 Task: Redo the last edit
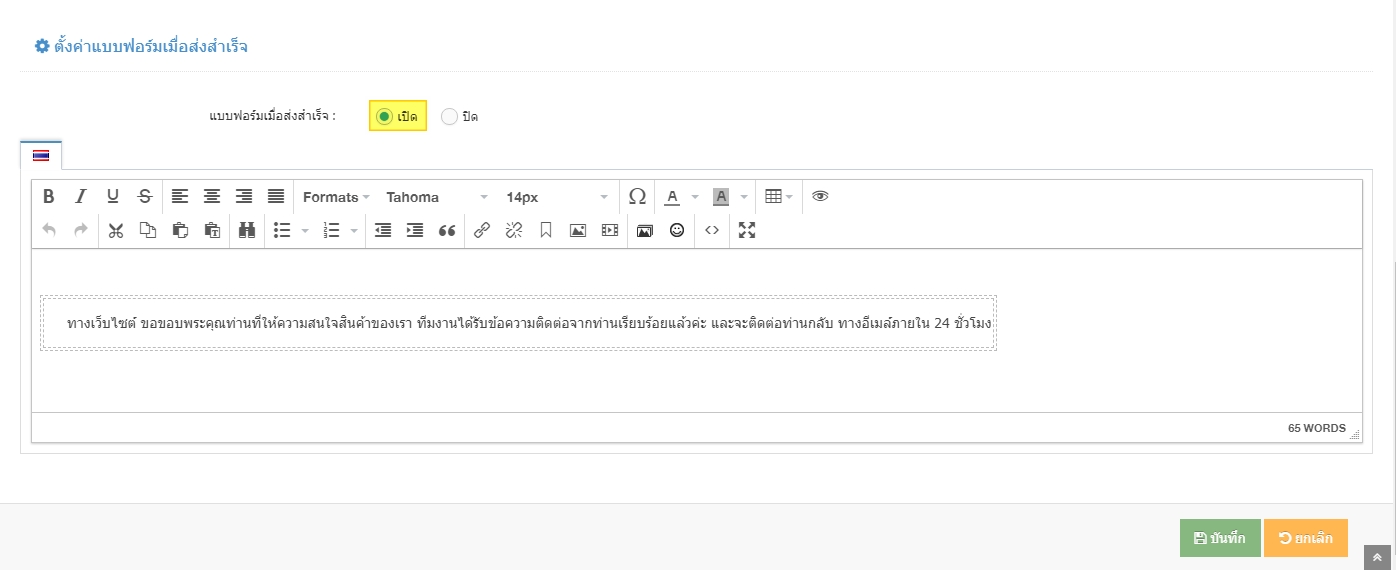81,230
